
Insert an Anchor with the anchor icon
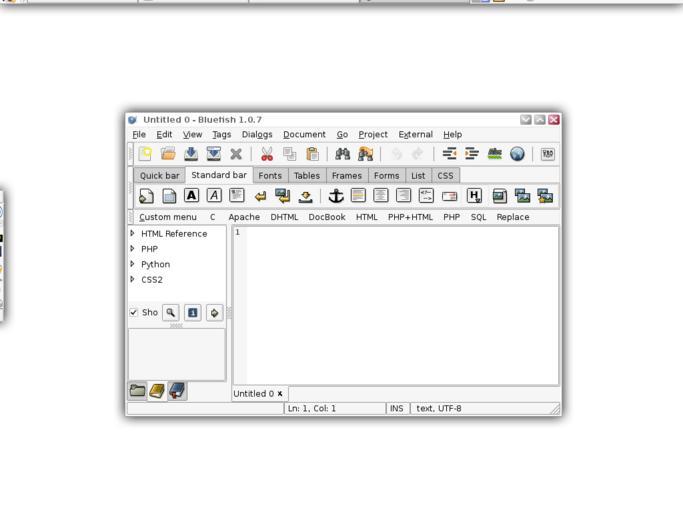coord(336,196)
